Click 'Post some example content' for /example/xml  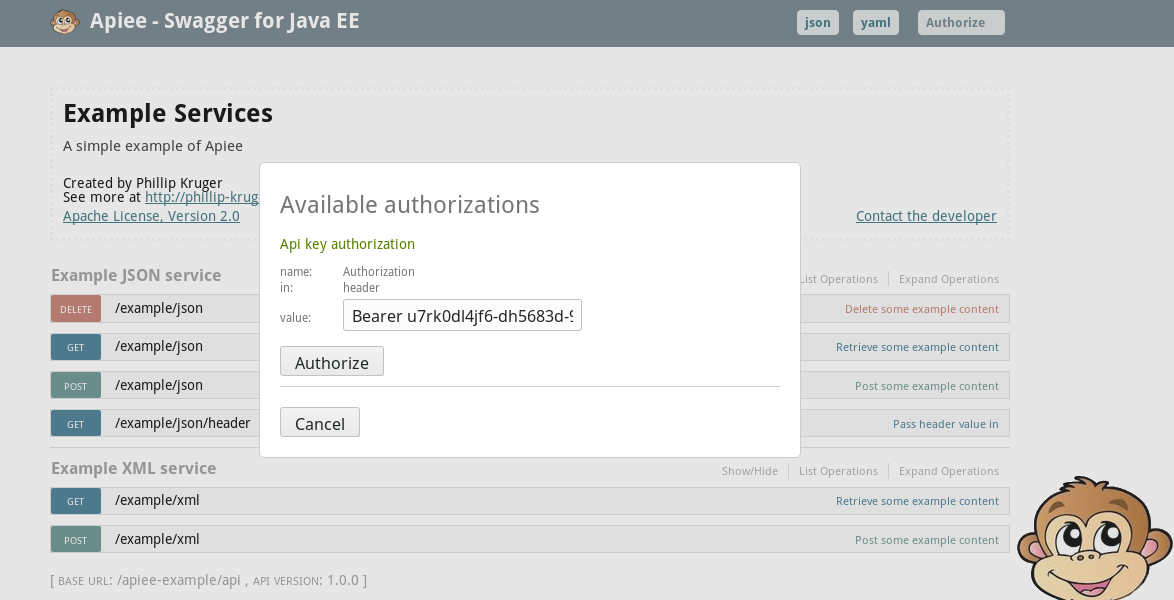pos(927,540)
